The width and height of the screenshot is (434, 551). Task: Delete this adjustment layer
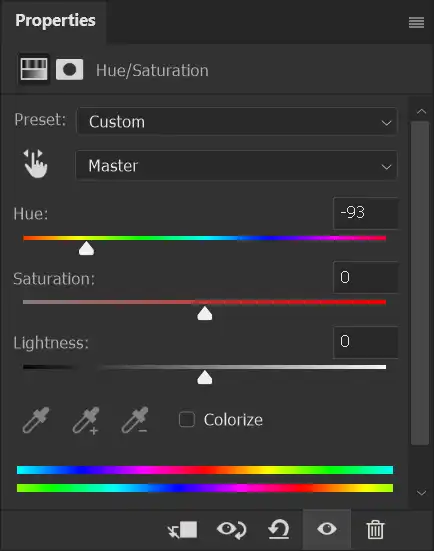pyautogui.click(x=375, y=529)
